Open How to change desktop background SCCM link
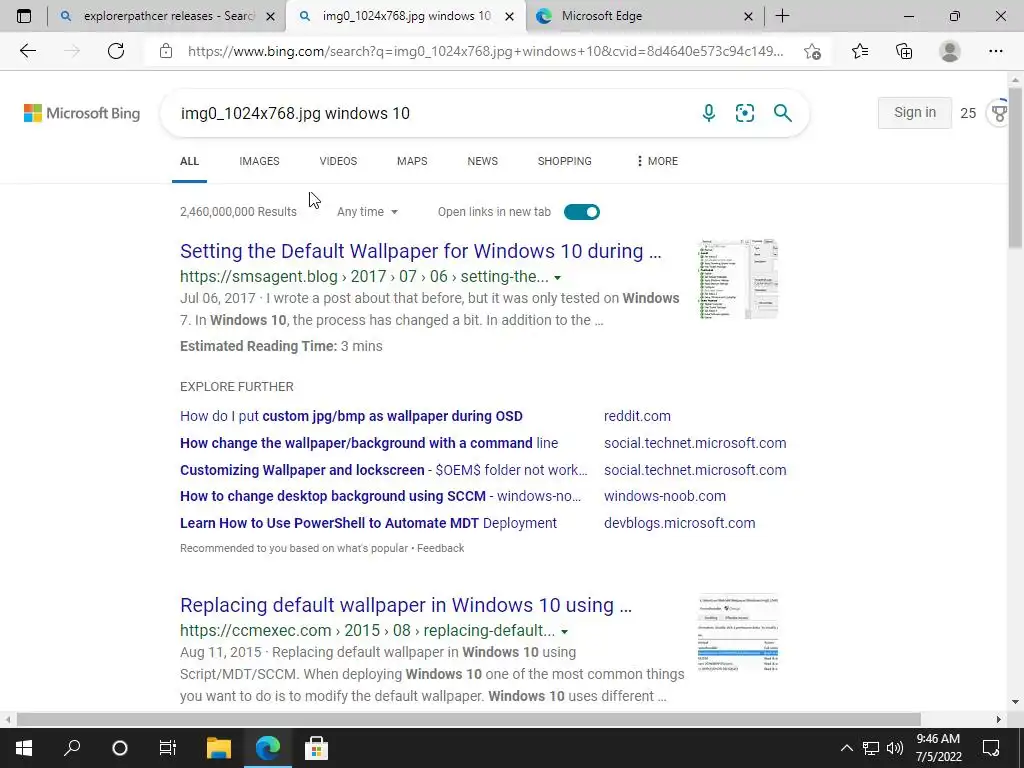 (x=380, y=496)
